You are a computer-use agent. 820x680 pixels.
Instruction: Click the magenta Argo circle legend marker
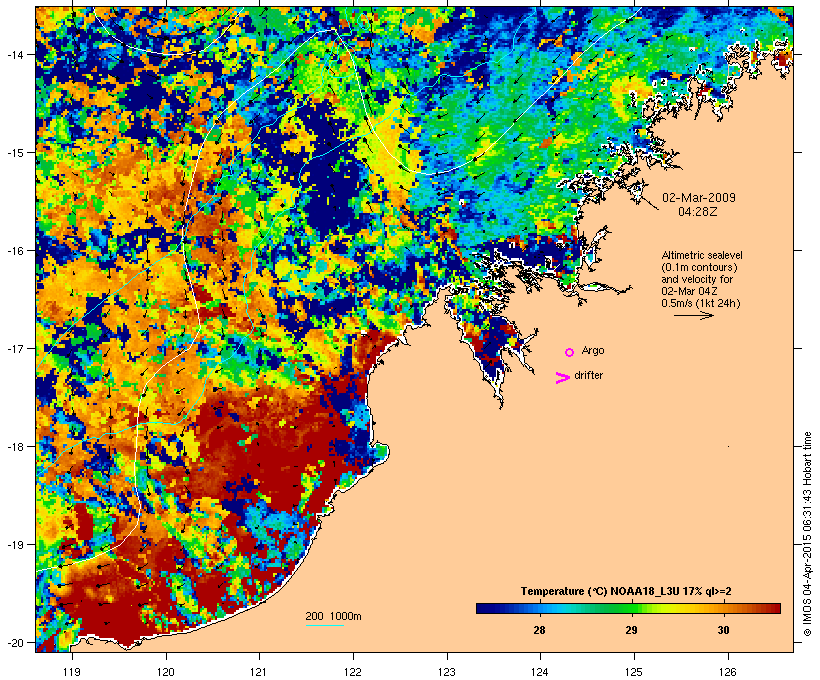coord(570,353)
